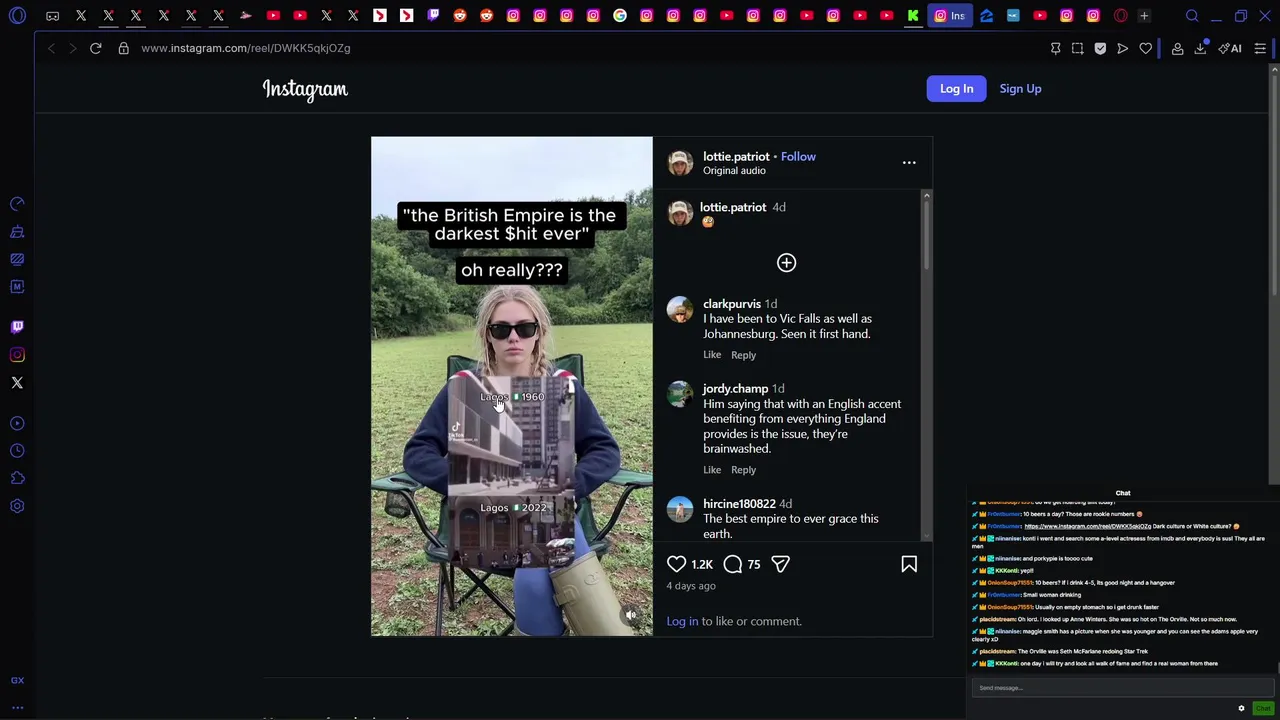
Task: Open the Original audio link
Action: click(734, 171)
